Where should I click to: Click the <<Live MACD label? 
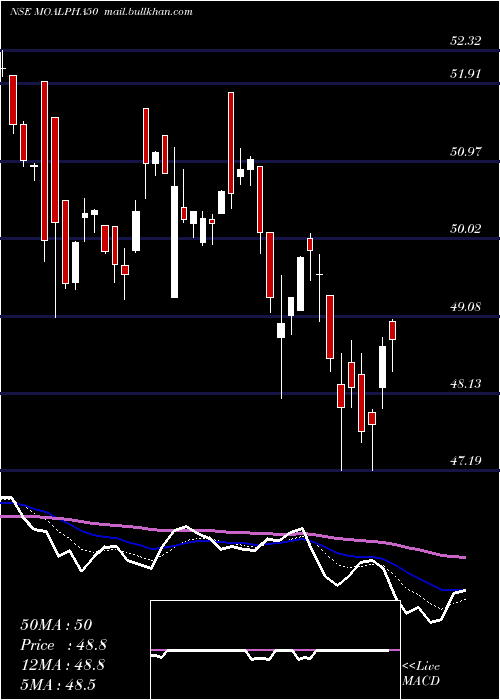coord(421,673)
